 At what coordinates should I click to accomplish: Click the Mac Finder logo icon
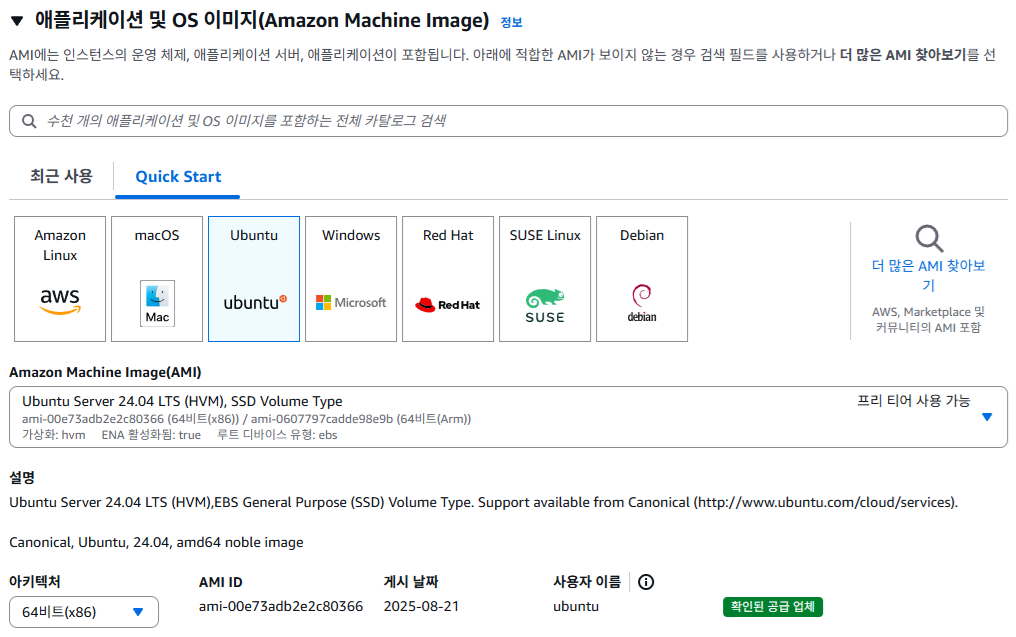[157, 303]
